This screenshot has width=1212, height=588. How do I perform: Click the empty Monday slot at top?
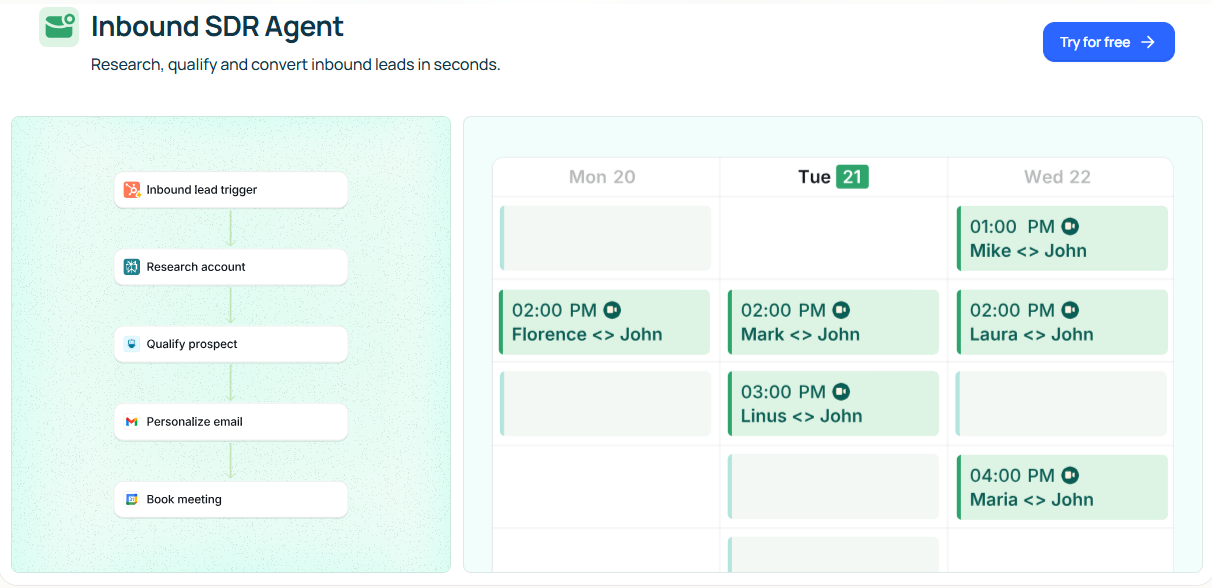click(x=605, y=238)
